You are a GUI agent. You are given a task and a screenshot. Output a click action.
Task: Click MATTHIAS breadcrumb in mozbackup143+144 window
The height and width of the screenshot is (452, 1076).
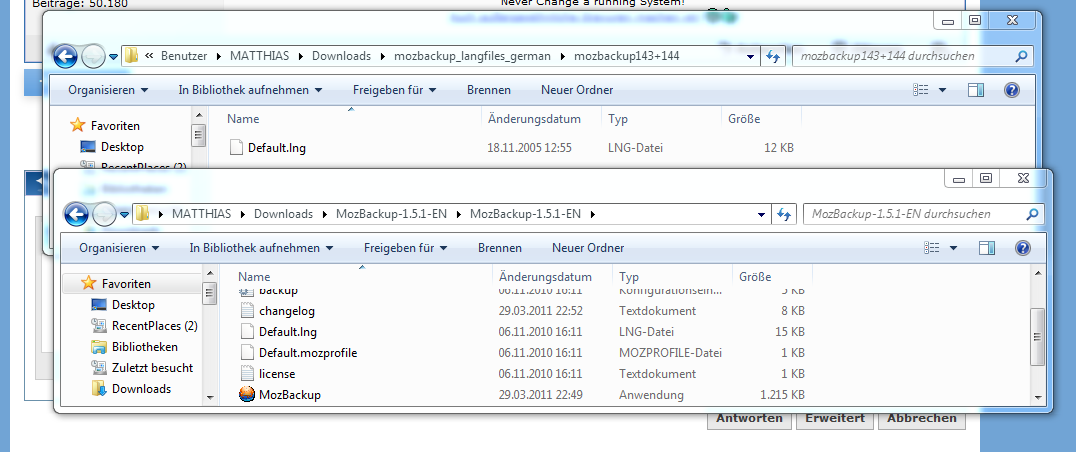[258, 56]
